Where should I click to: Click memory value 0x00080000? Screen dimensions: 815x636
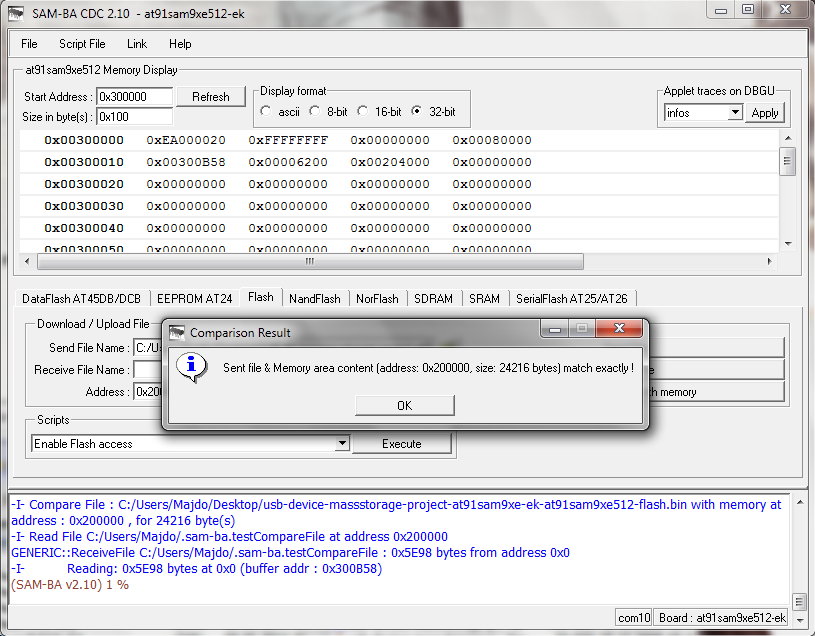pos(492,140)
